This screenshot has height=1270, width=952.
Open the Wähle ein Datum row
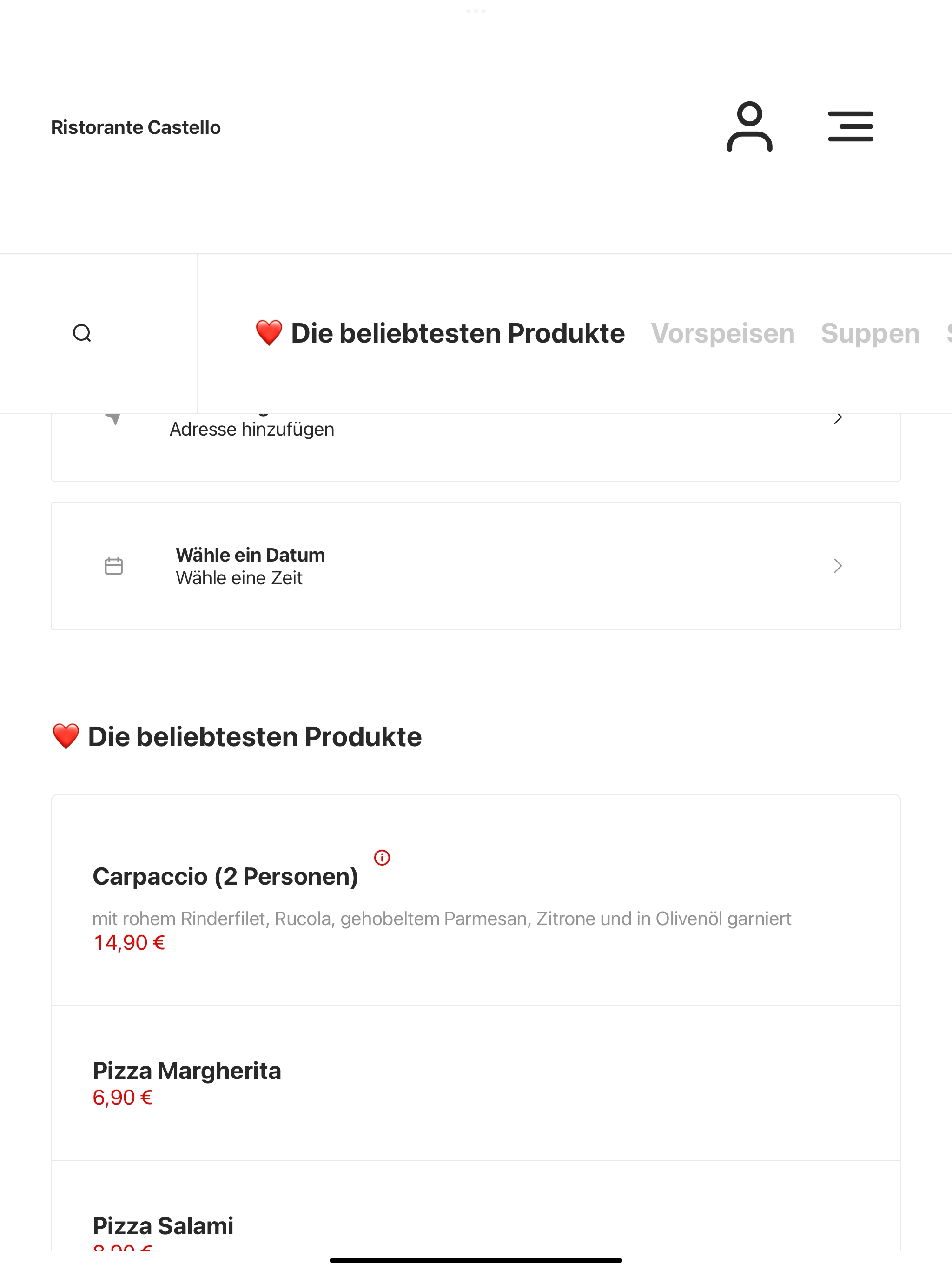click(476, 566)
